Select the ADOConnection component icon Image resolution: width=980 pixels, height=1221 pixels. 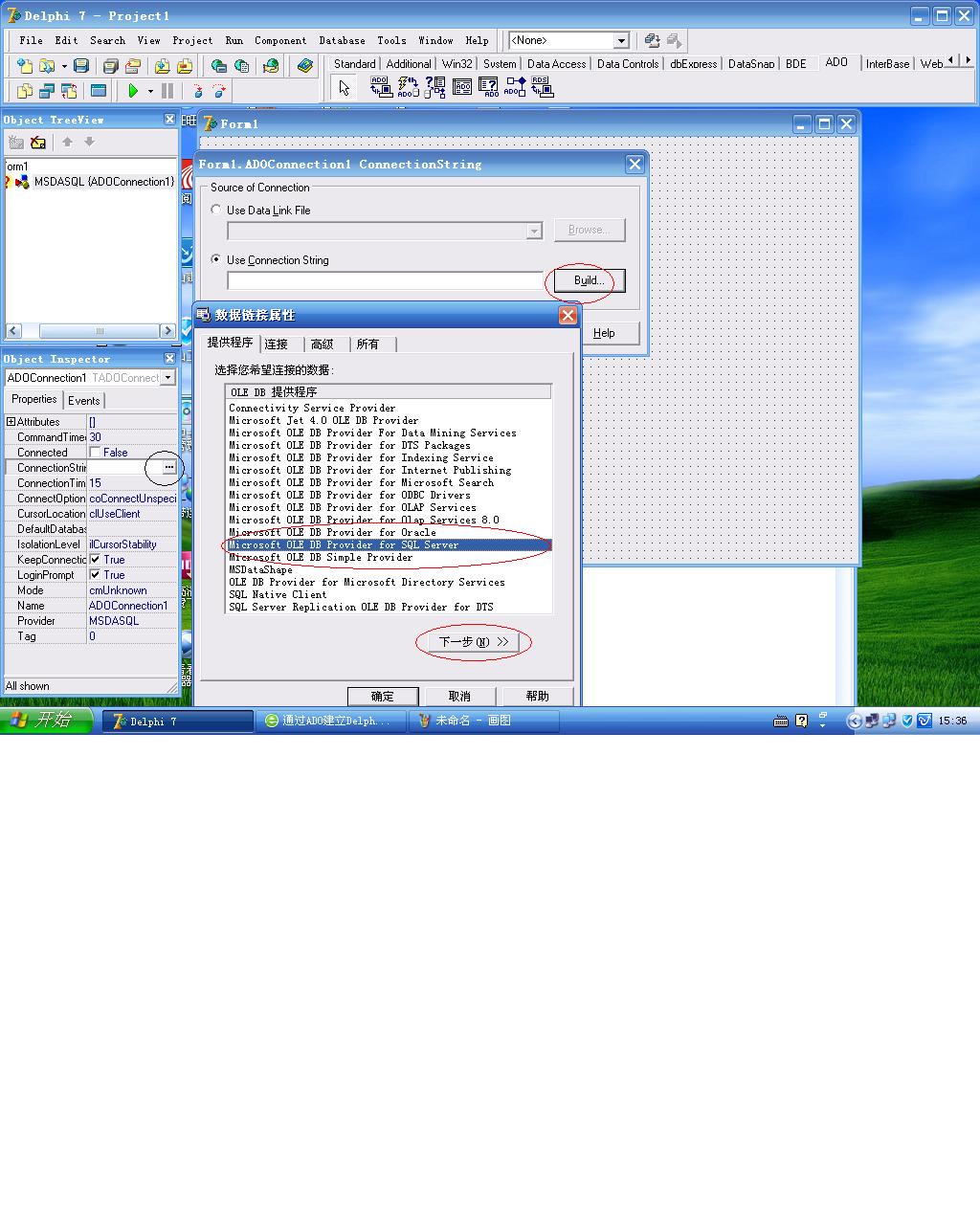point(381,87)
